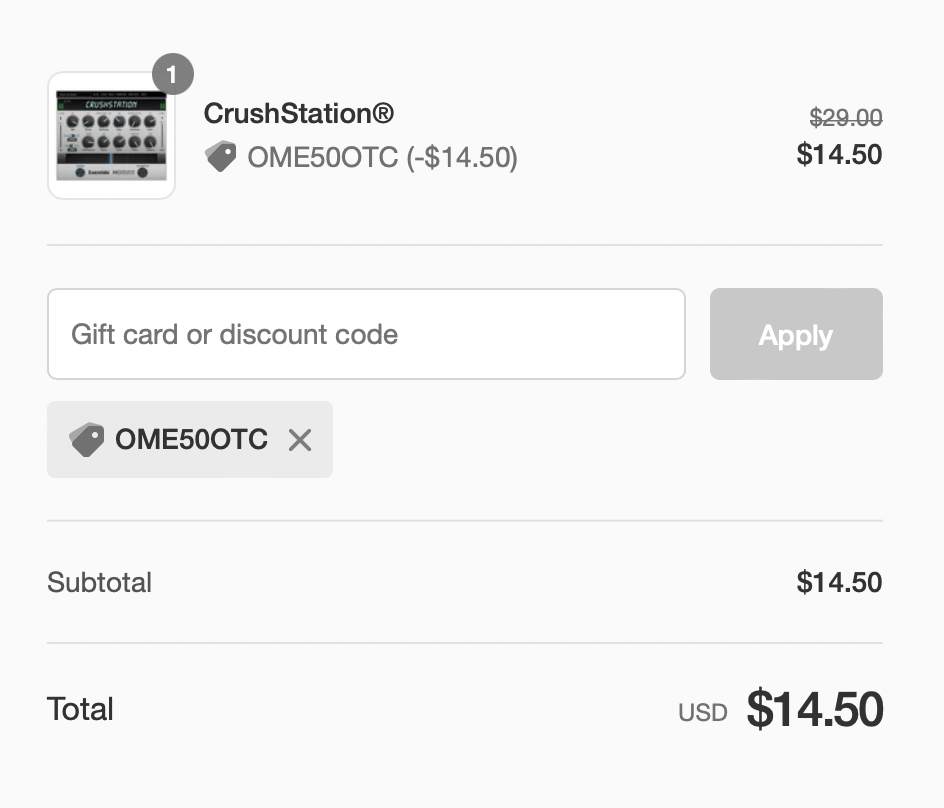Click the Total label

click(x=80, y=709)
